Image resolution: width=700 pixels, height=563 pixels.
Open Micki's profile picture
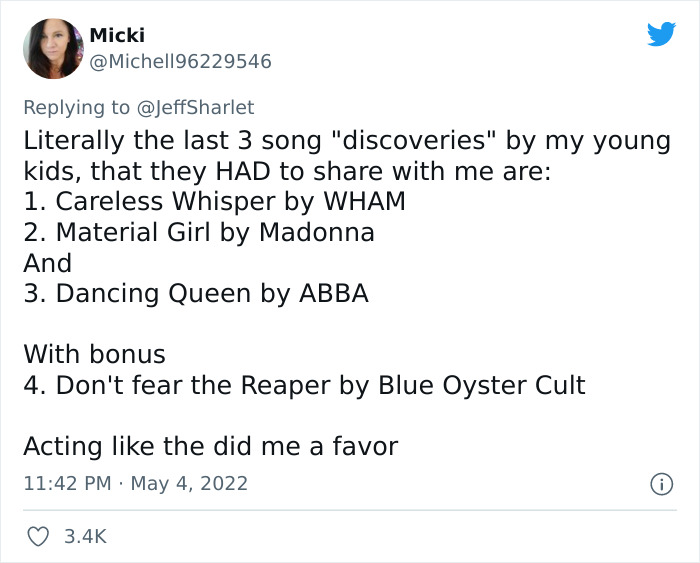coord(53,48)
